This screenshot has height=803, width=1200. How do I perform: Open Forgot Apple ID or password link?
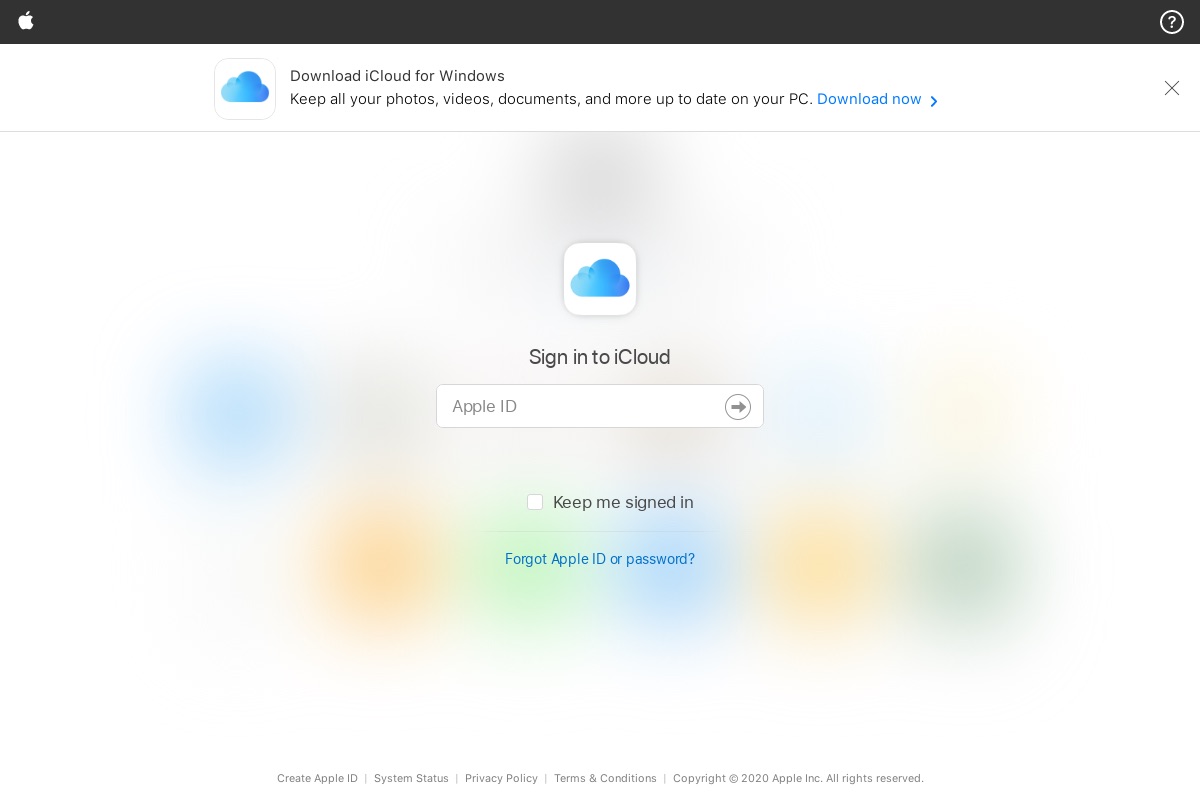click(600, 559)
